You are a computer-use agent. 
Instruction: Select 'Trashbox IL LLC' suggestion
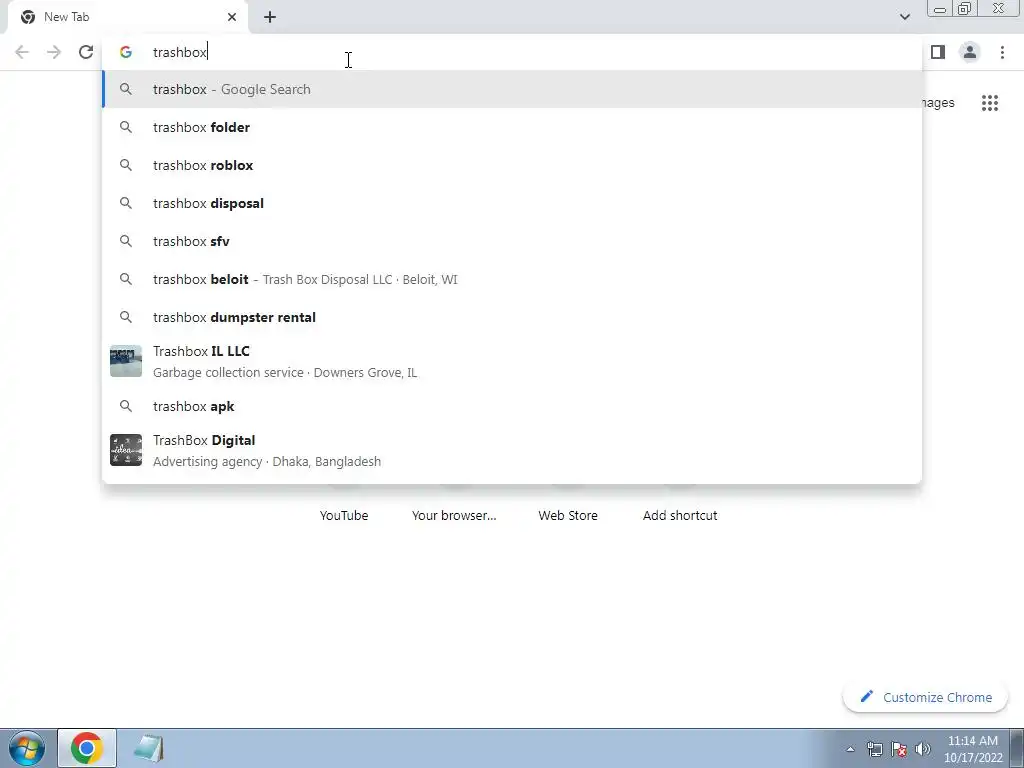coord(512,361)
